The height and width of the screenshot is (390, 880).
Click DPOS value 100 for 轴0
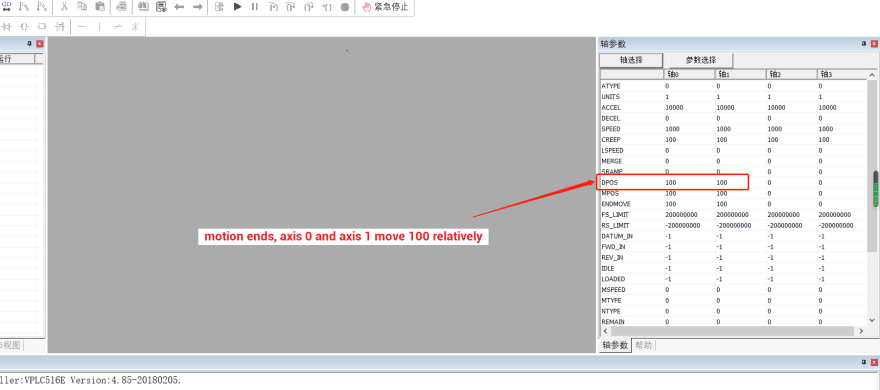pyautogui.click(x=671, y=183)
